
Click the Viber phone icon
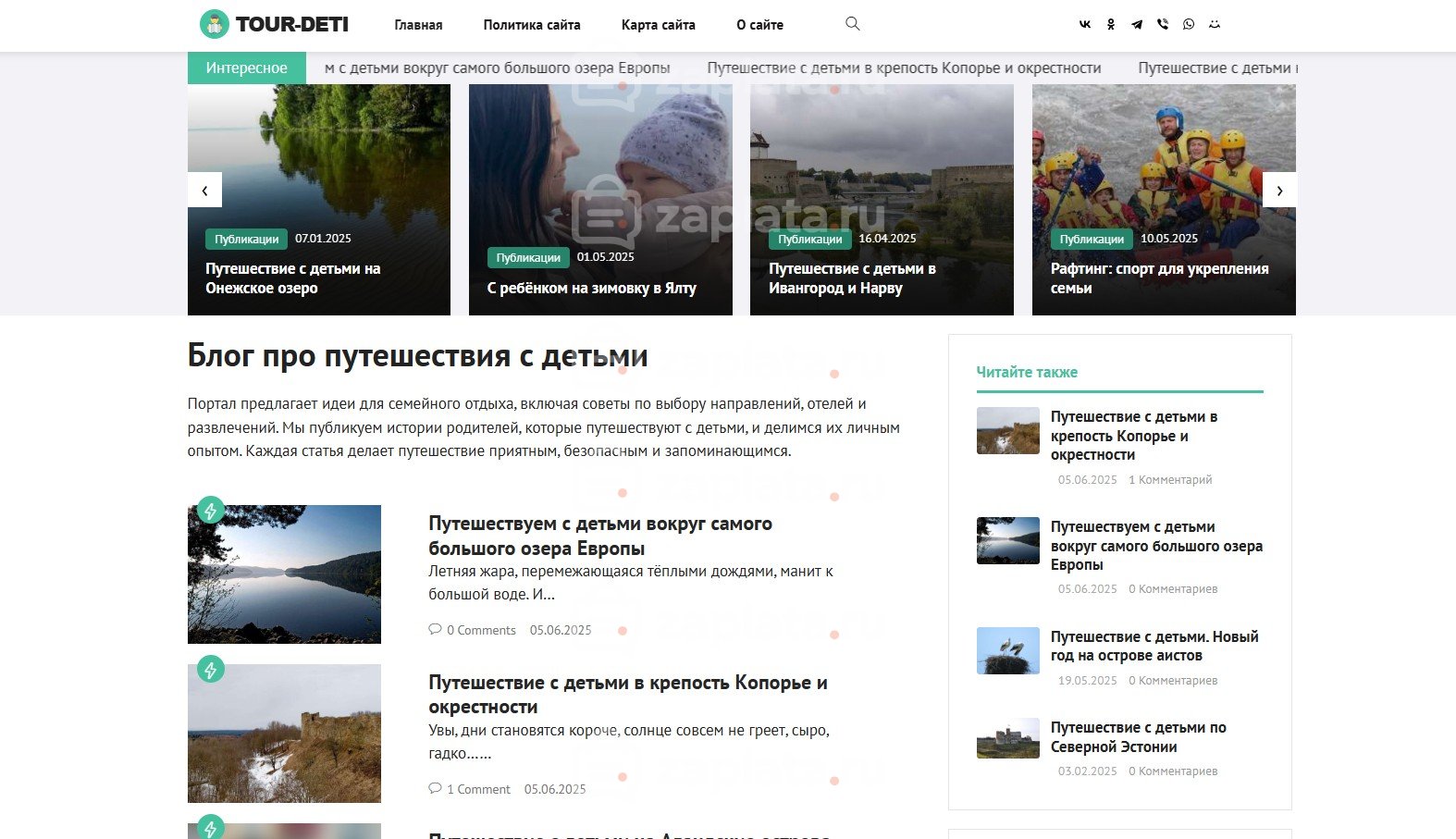click(1163, 25)
